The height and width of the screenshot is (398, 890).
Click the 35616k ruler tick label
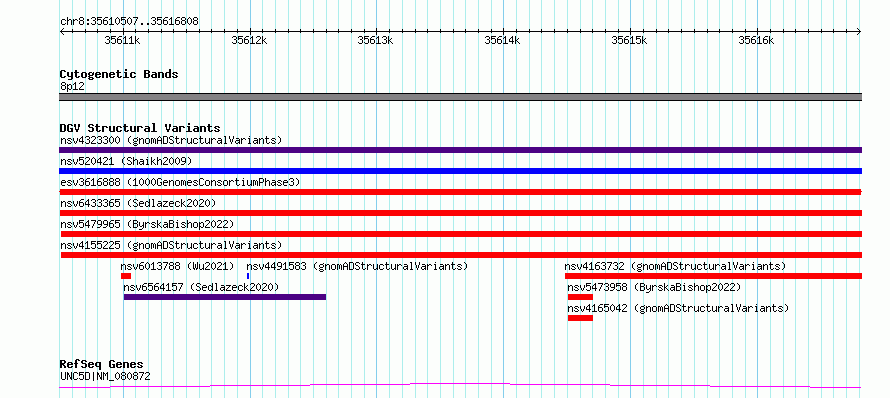756,40
